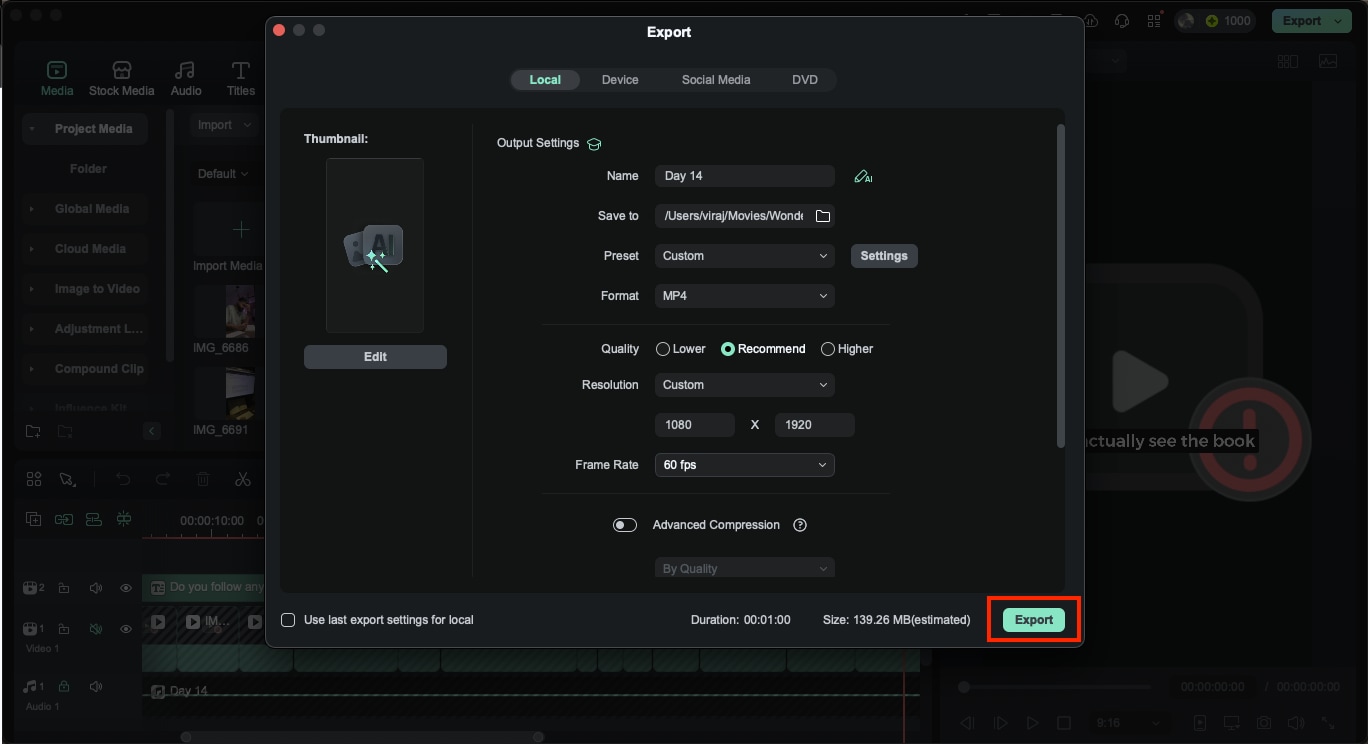This screenshot has height=744, width=1368.
Task: Click the Output Settings tutorial cap icon
Action: click(x=594, y=144)
